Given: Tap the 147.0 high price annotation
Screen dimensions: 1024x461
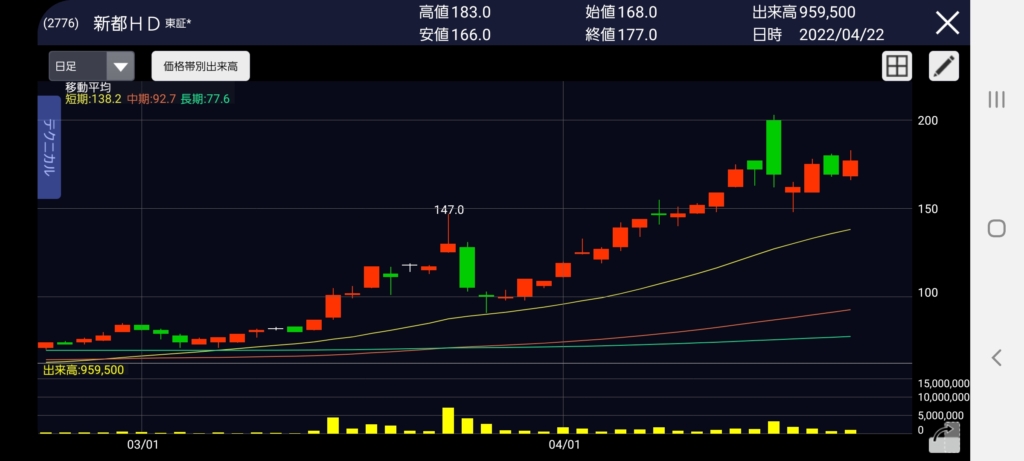Looking at the screenshot, I should [x=449, y=210].
